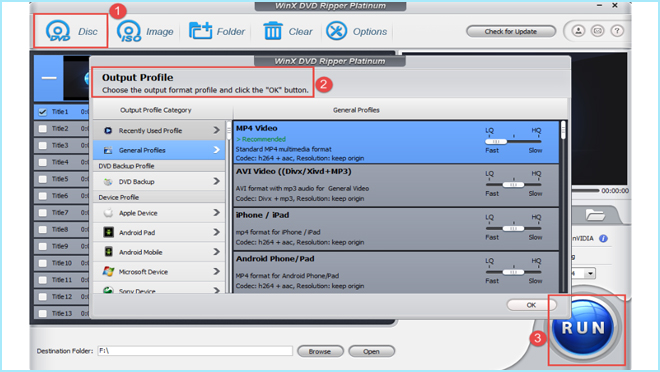Viewport: 660px width, 372px height.
Task: Check the Title10 checkbox
Action: click(x=43, y=263)
